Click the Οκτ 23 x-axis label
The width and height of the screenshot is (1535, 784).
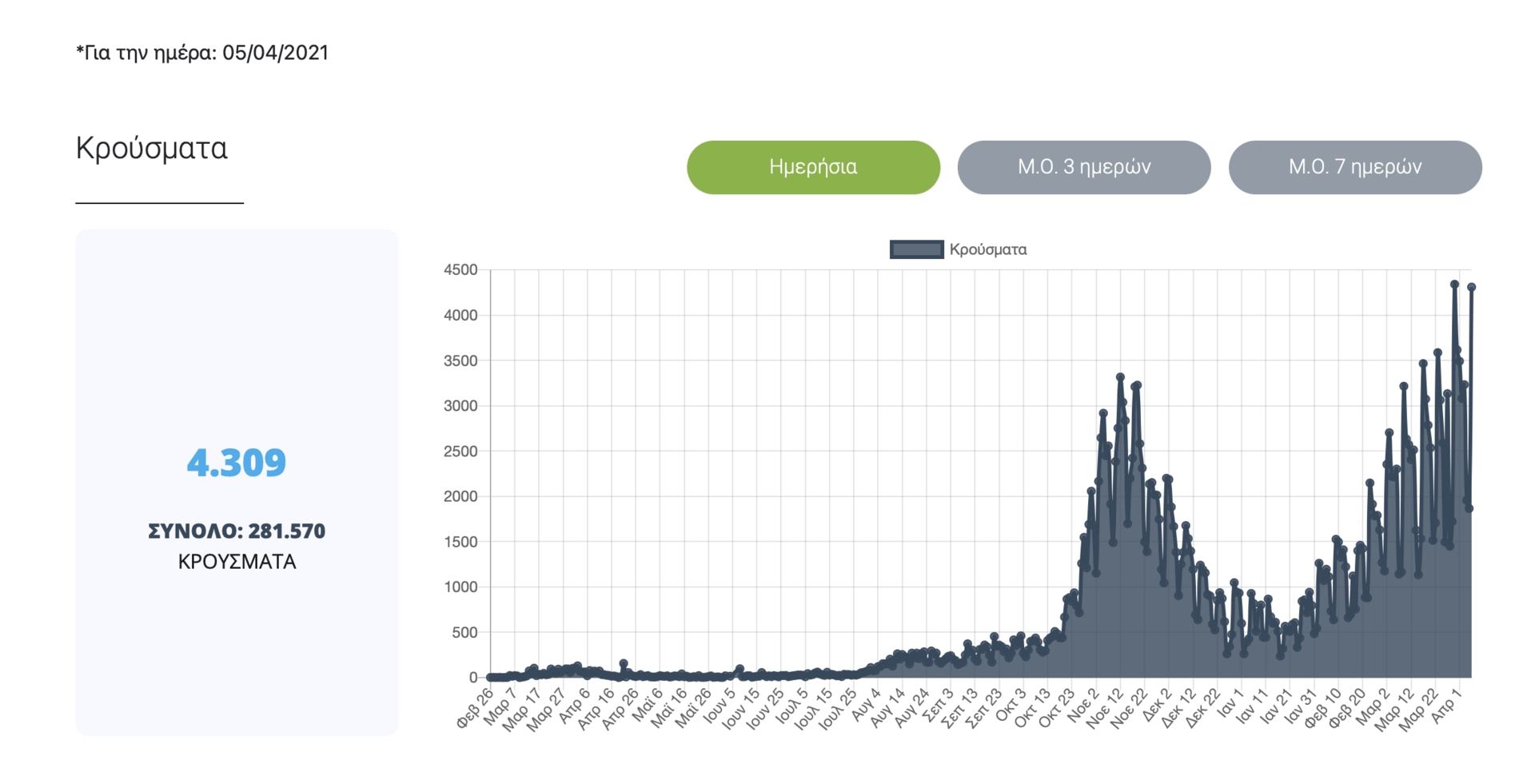[x=1057, y=707]
